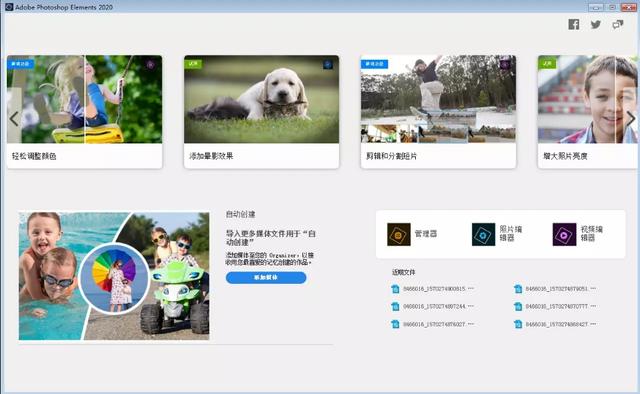Open the 轻松调整颜色 swing girl thumbnail

click(x=84, y=99)
